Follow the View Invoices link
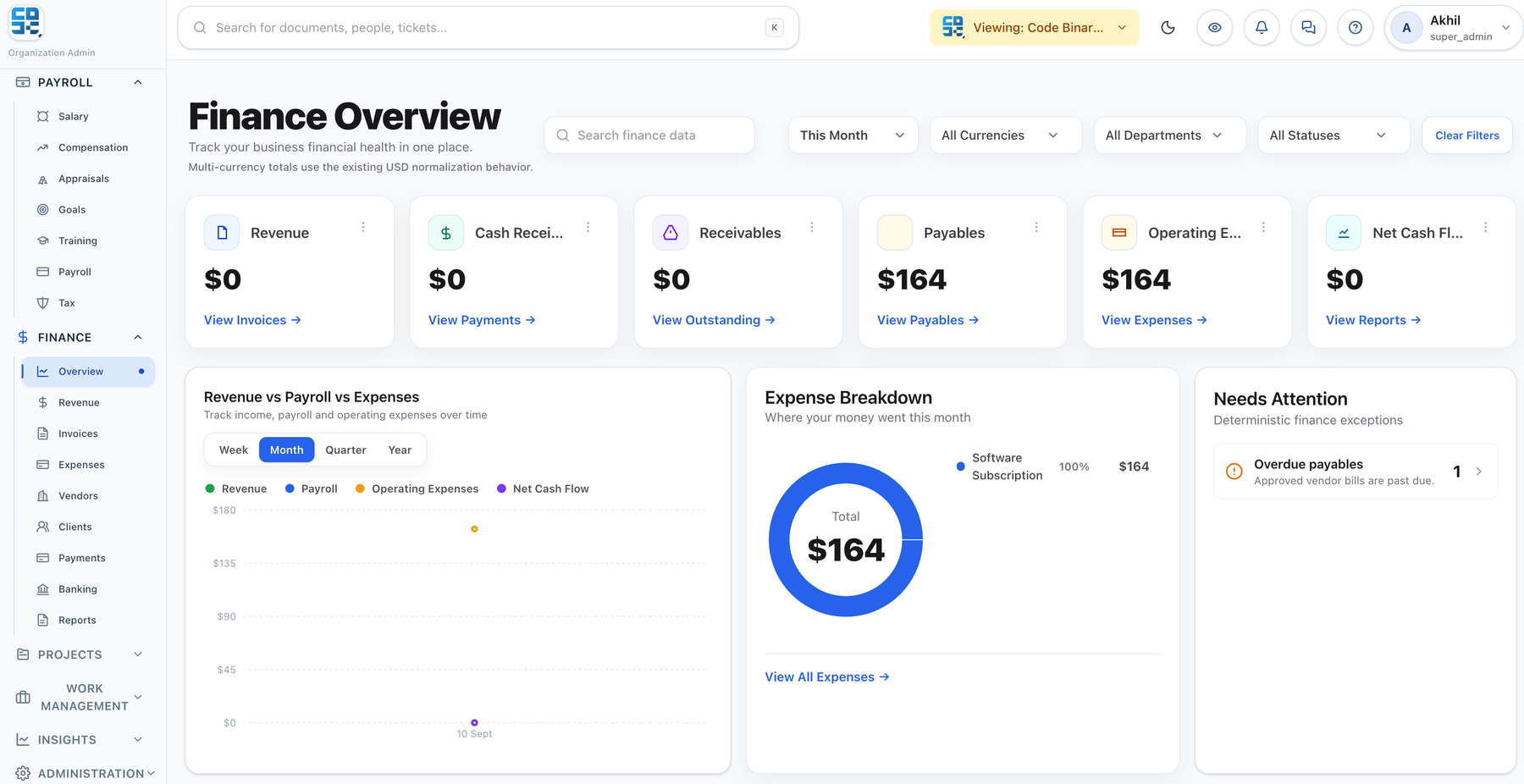1524x784 pixels. pyautogui.click(x=252, y=320)
